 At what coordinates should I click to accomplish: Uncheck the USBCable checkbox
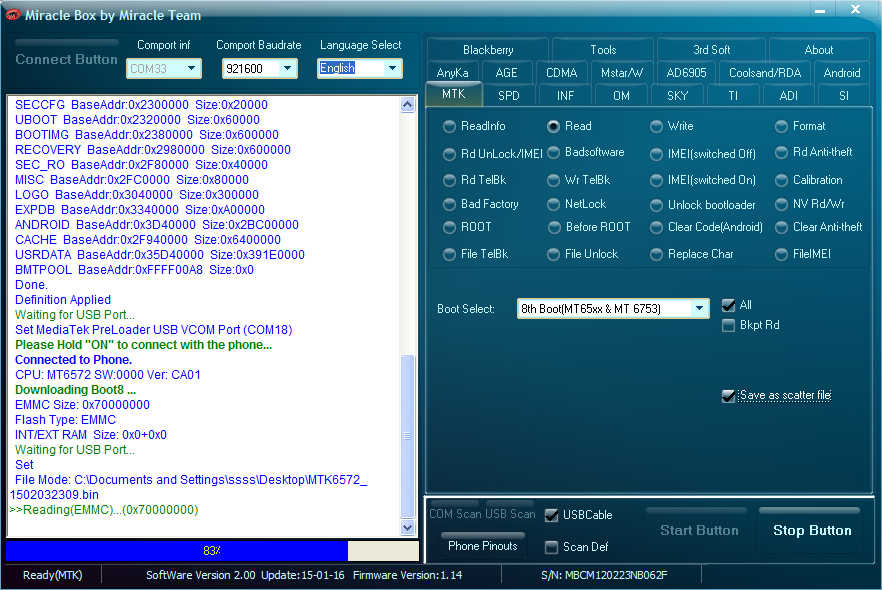pyautogui.click(x=552, y=515)
